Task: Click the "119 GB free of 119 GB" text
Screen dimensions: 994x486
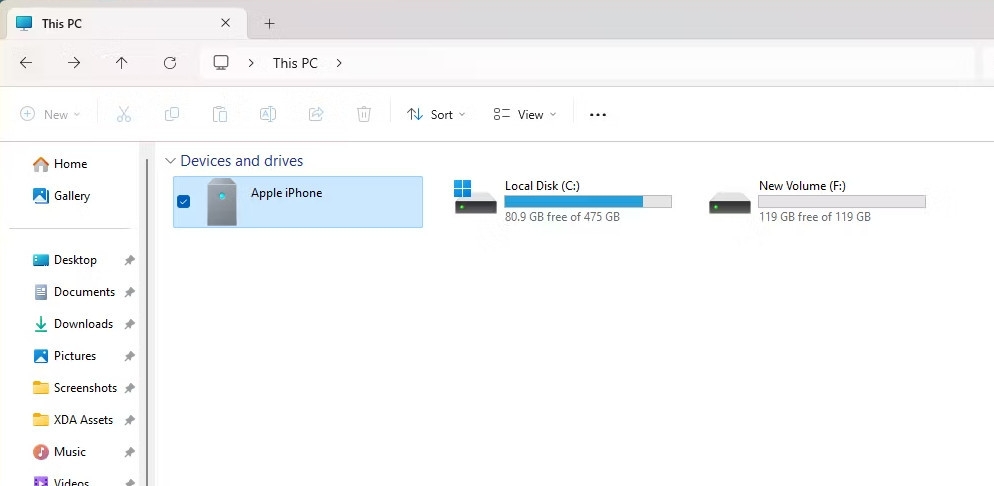Action: (x=815, y=217)
